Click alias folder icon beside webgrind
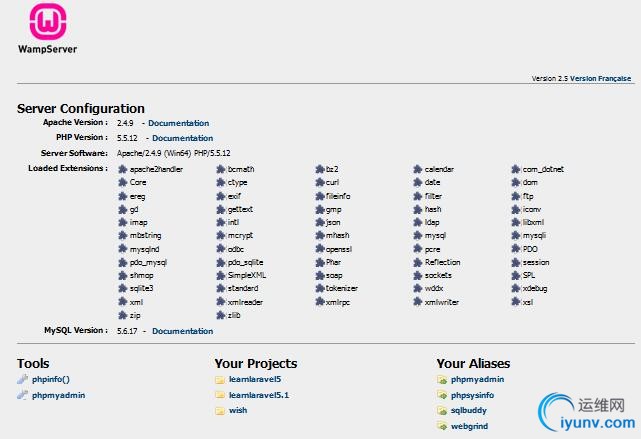Viewport: 641px width, 439px height. tap(442, 426)
